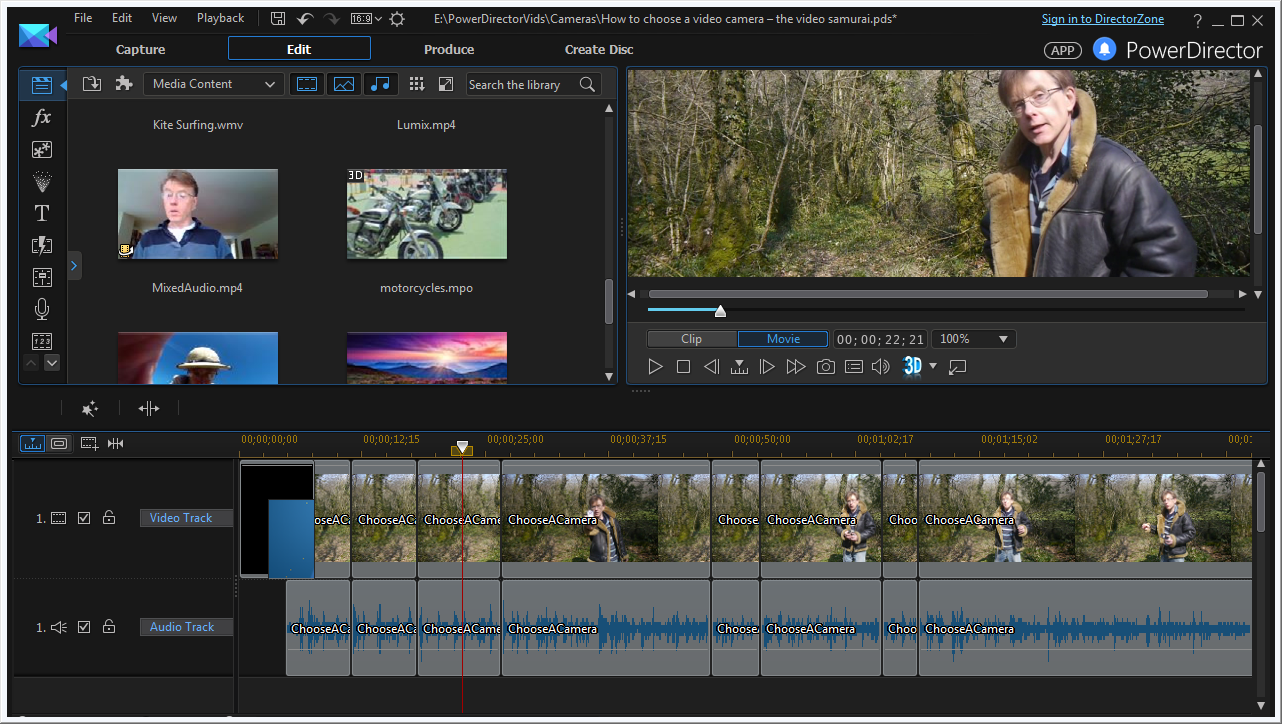Open the Voice-Over Recording microphone icon

[41, 309]
